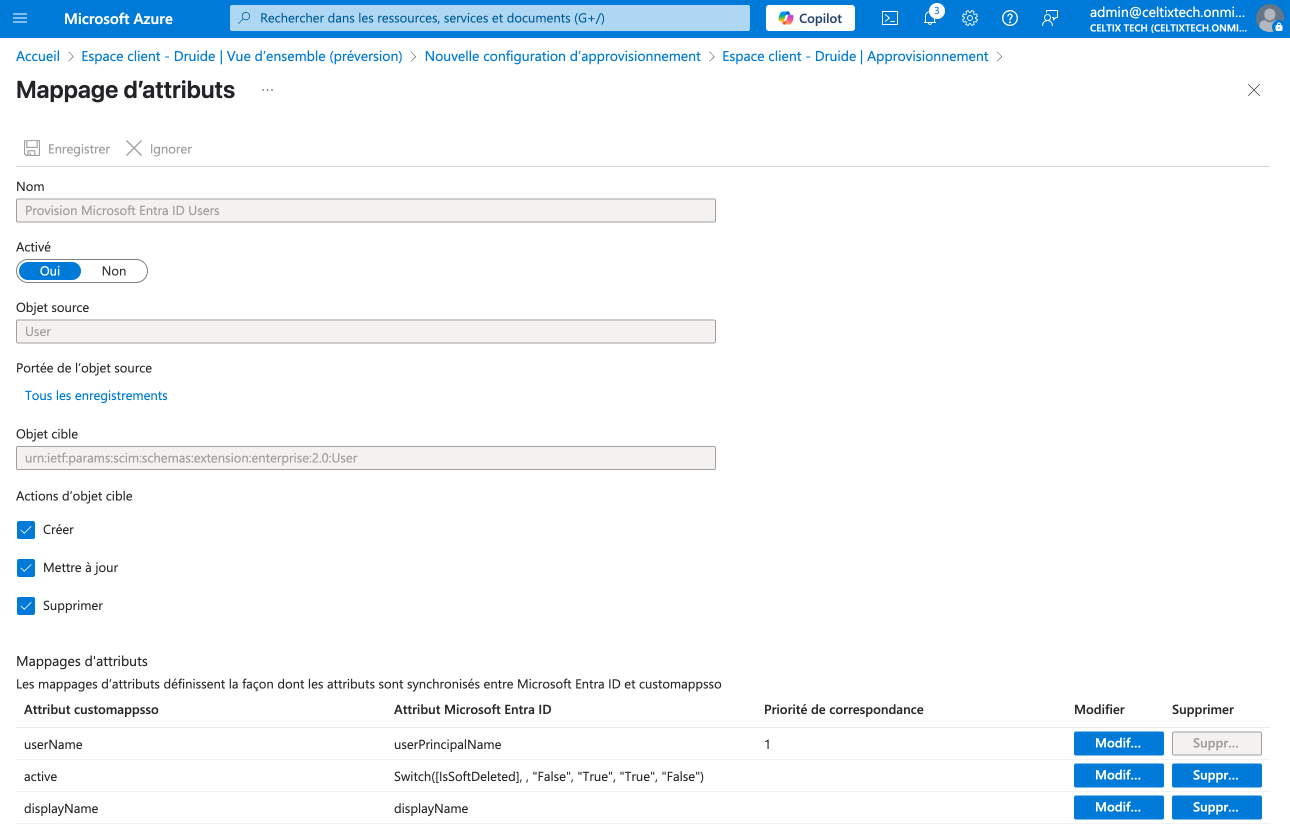Switch Activé toggle to Non
This screenshot has width=1290, height=824.
(114, 271)
